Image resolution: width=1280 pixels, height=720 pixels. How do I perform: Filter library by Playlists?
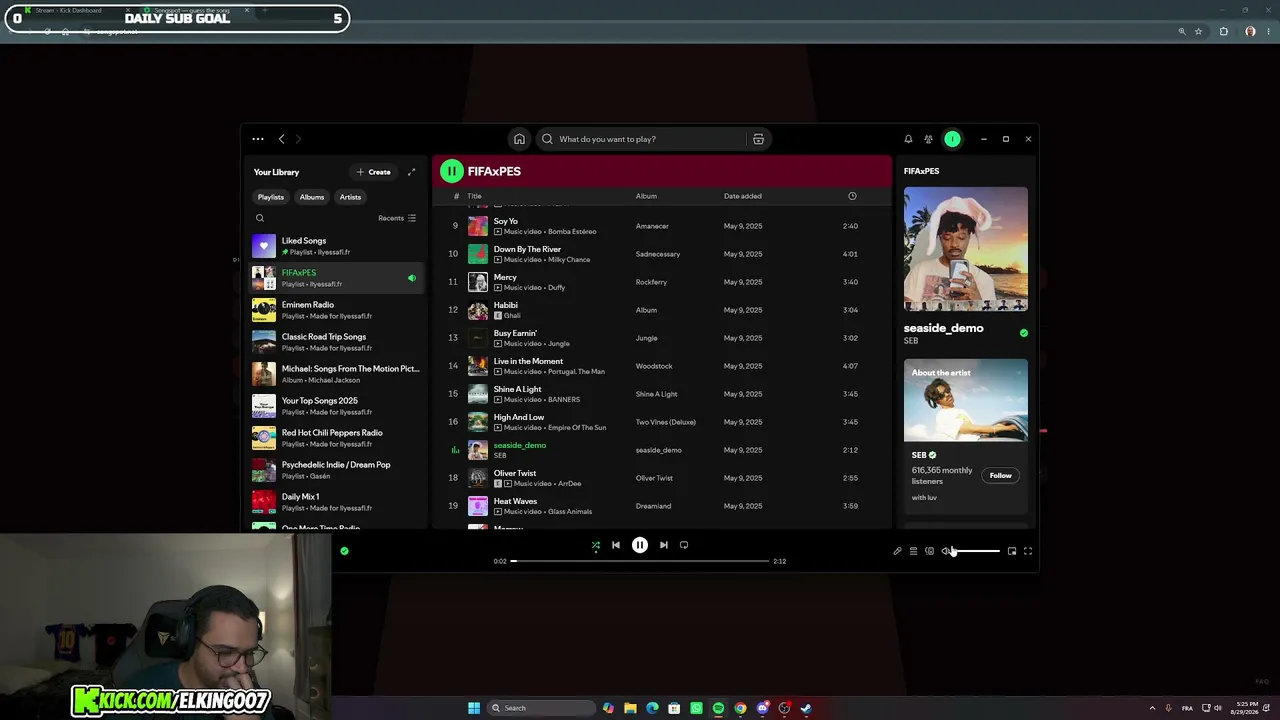pyautogui.click(x=271, y=197)
